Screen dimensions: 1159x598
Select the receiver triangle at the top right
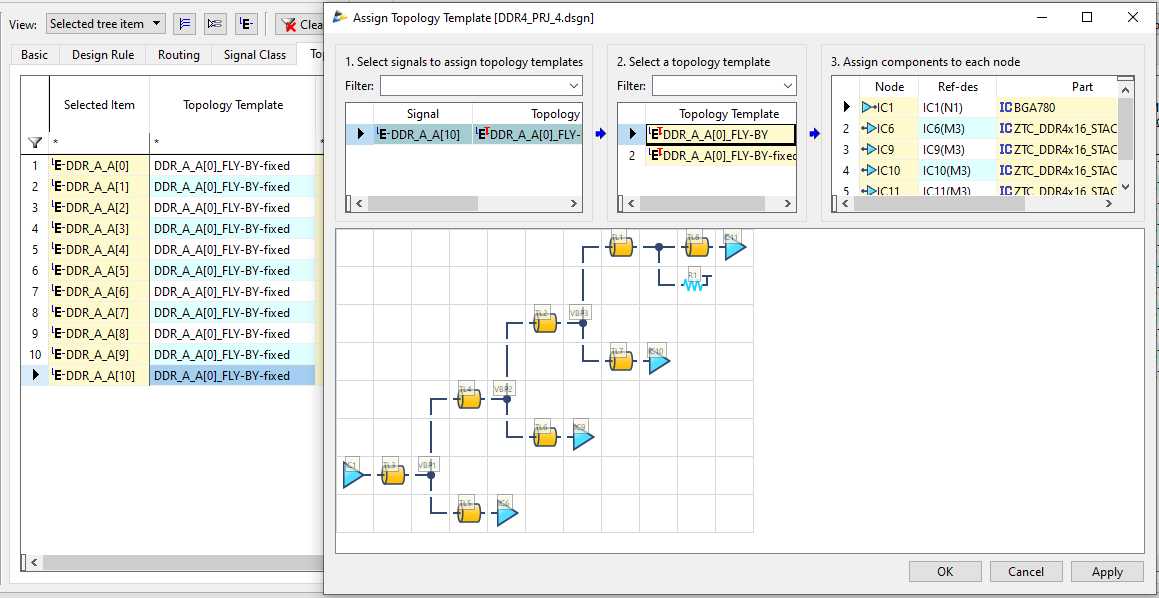click(x=735, y=249)
